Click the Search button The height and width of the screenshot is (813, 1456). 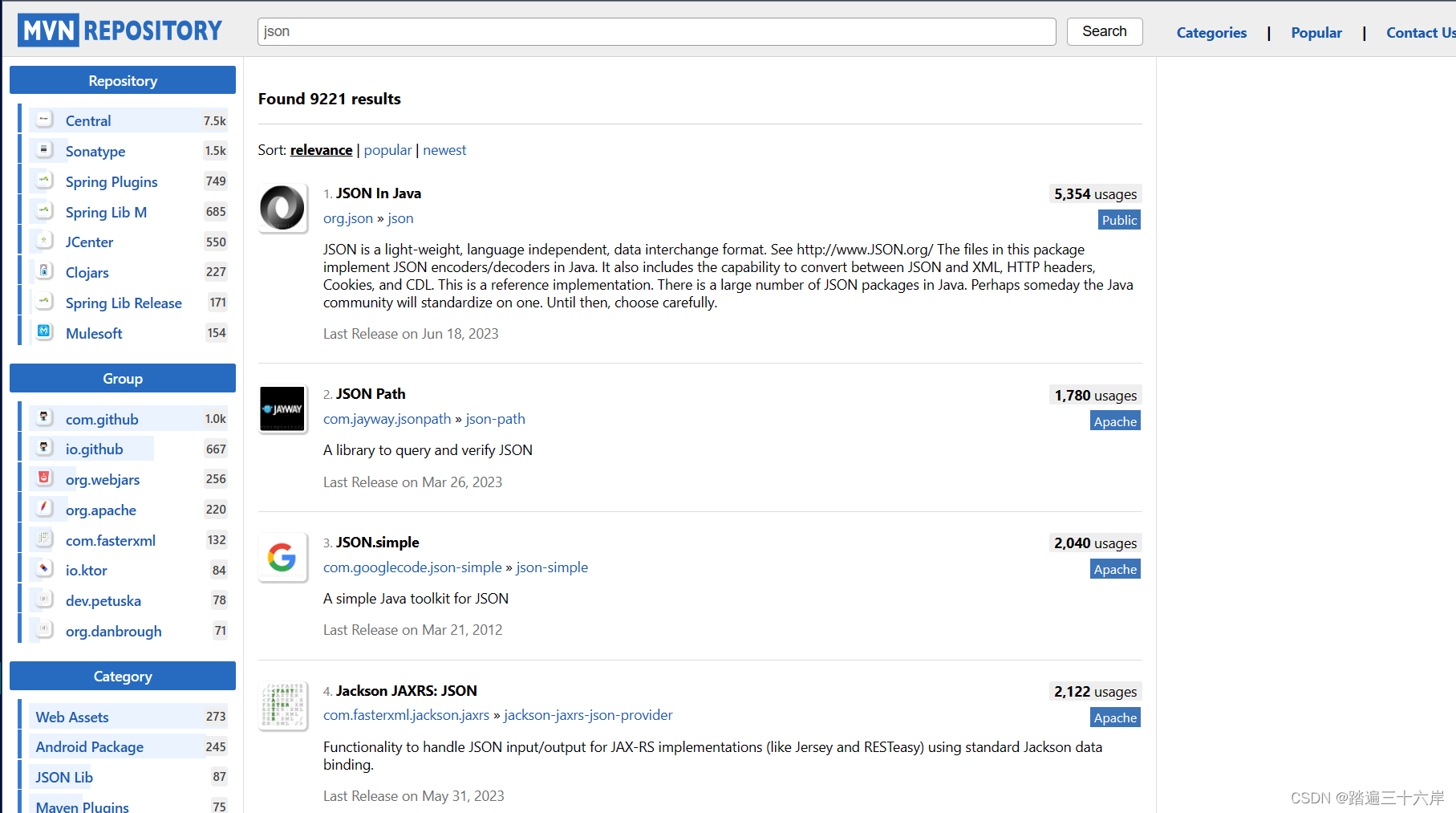tap(1105, 31)
